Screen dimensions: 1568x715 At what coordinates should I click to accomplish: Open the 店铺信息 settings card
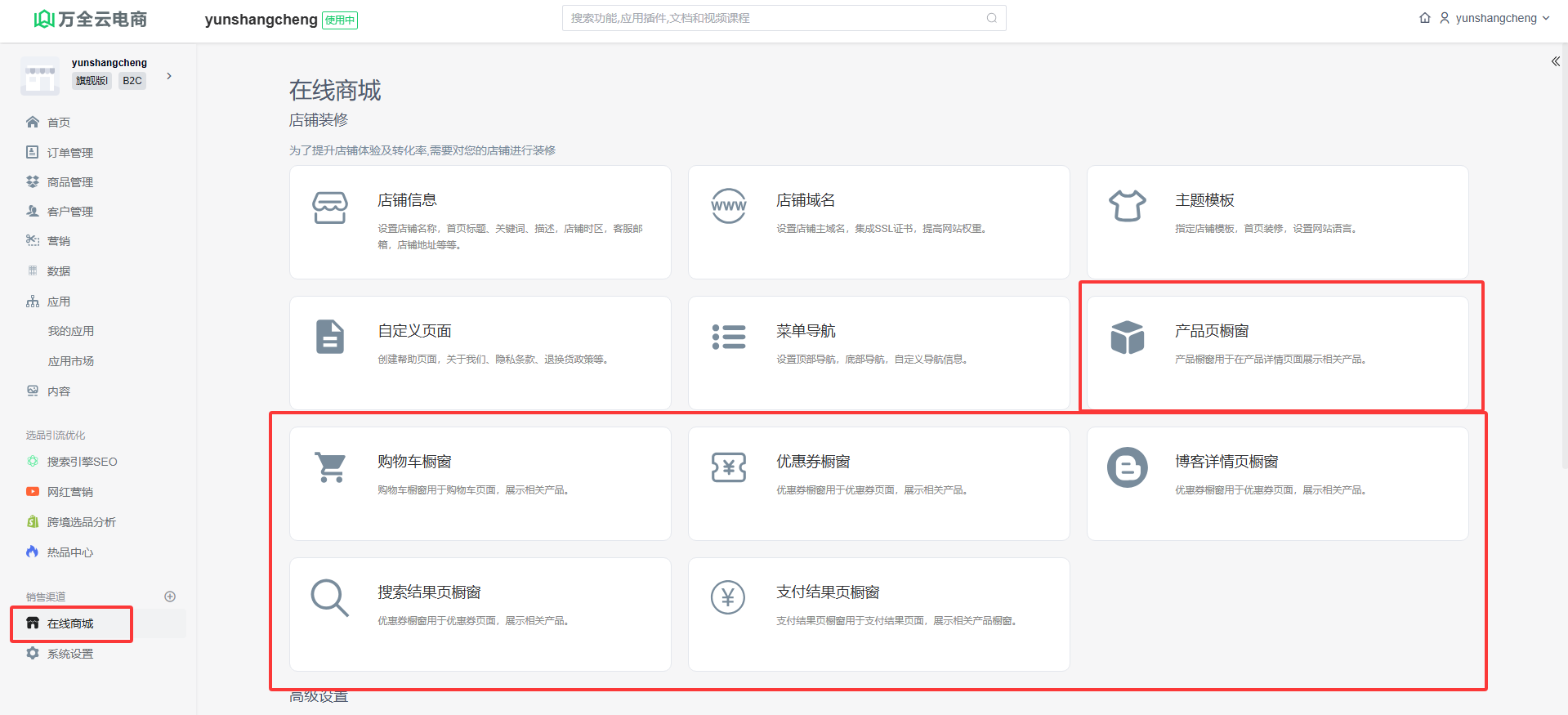[480, 222]
